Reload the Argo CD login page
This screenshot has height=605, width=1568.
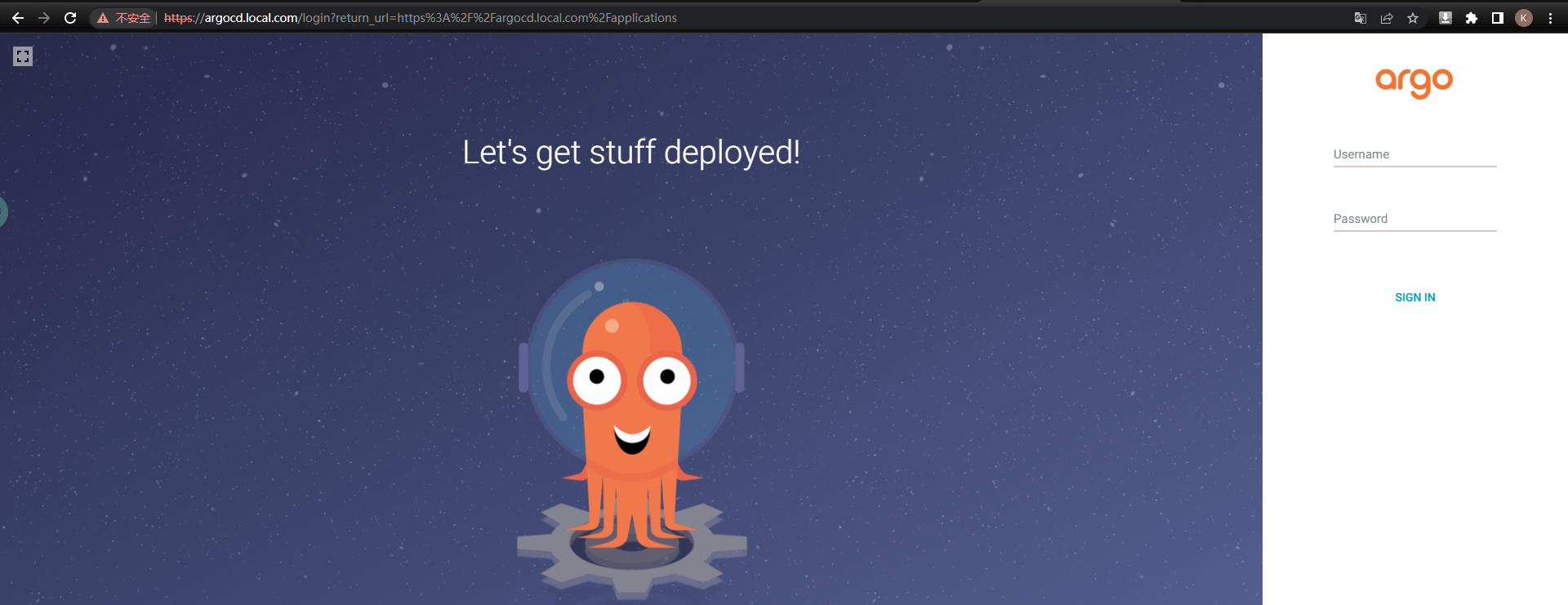tap(70, 18)
